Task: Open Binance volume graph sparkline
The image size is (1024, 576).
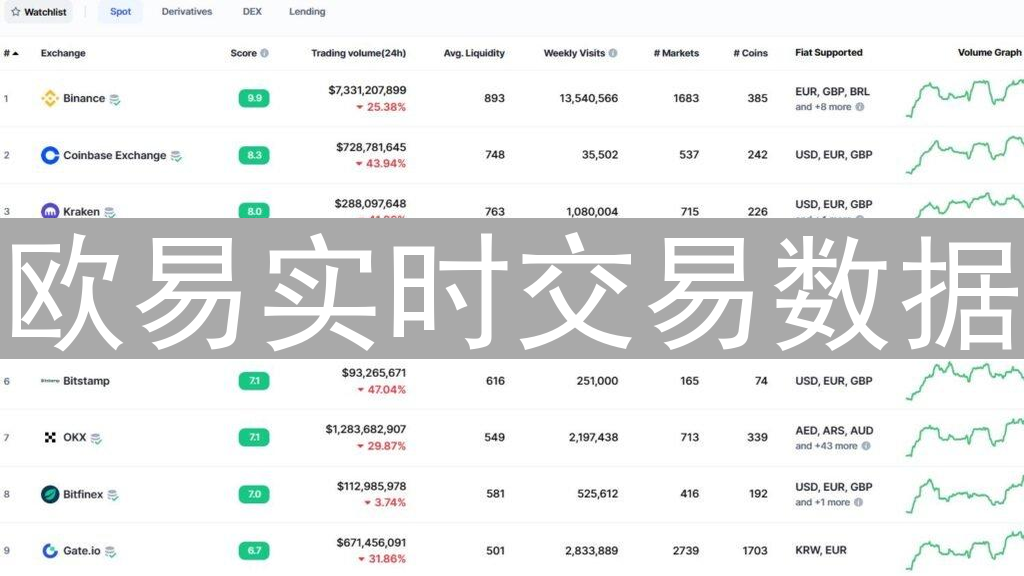Action: (x=965, y=97)
